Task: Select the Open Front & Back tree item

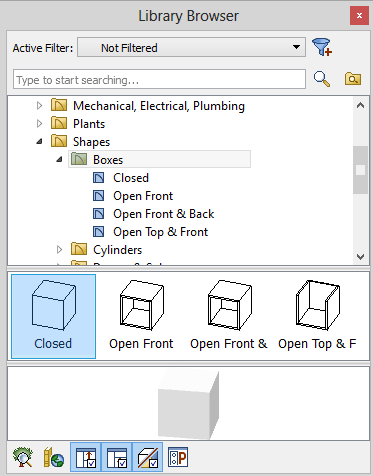Action: [x=163, y=214]
